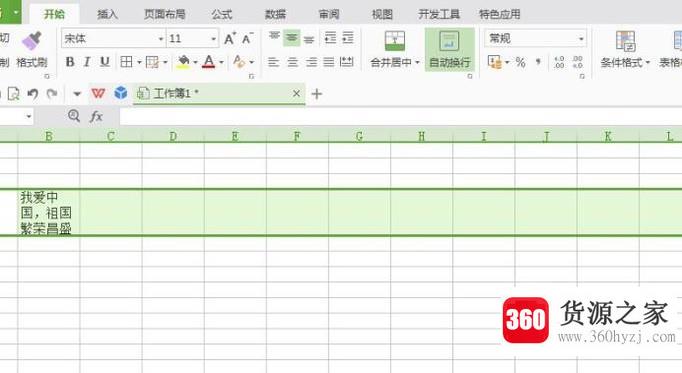This screenshot has width=682, height=373.
Task: Switch to the 开发工具 tab
Action: pos(439,14)
